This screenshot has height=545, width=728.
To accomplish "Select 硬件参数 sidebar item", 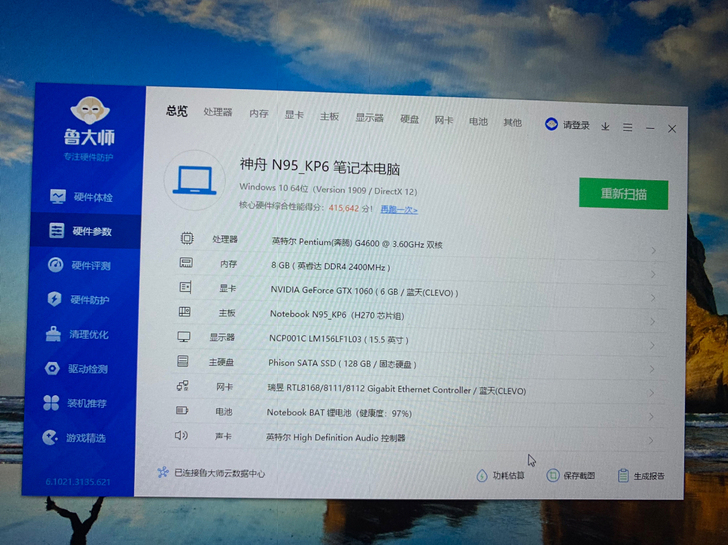I will [85, 231].
